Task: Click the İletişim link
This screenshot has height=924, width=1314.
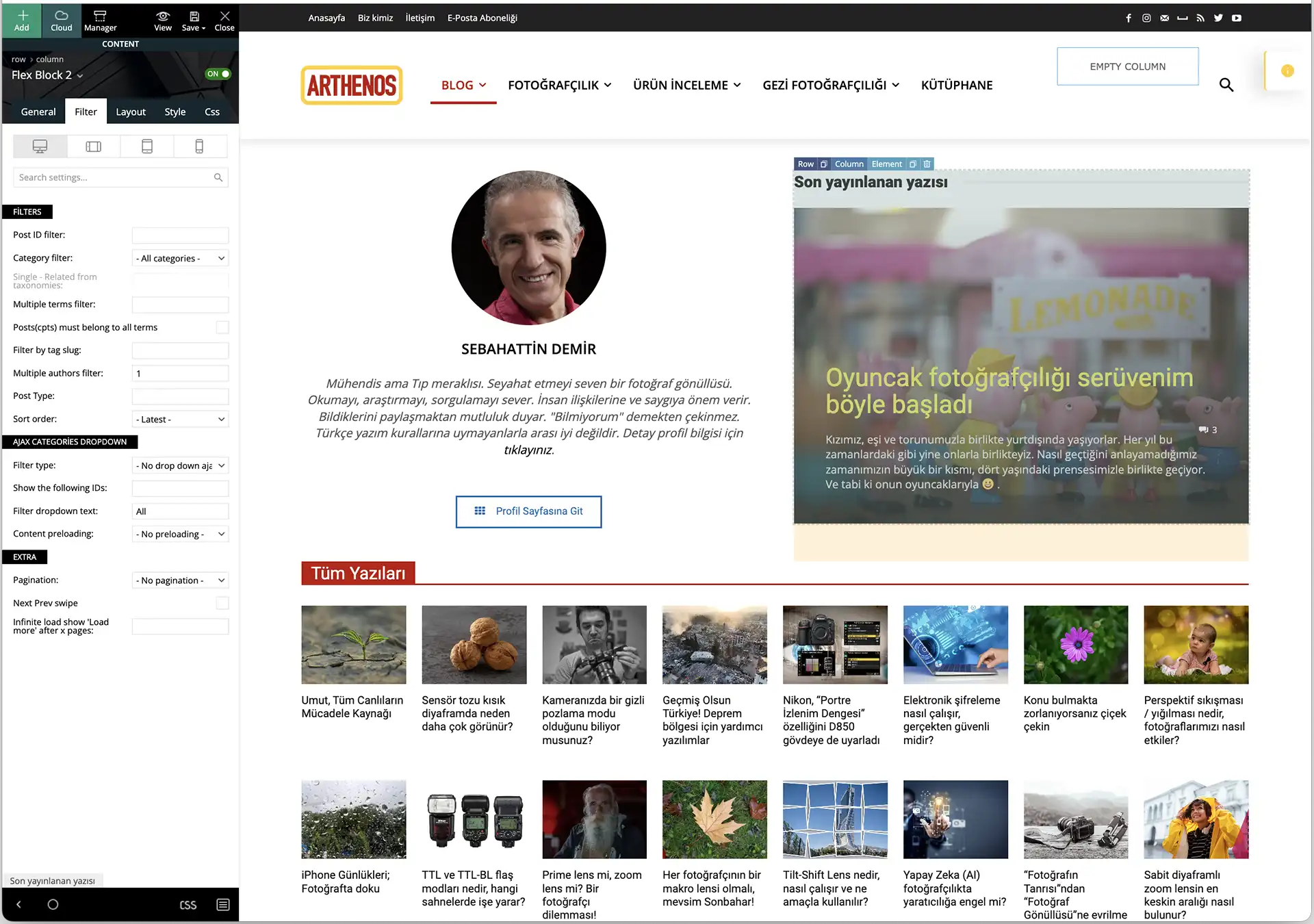Action: point(420,18)
